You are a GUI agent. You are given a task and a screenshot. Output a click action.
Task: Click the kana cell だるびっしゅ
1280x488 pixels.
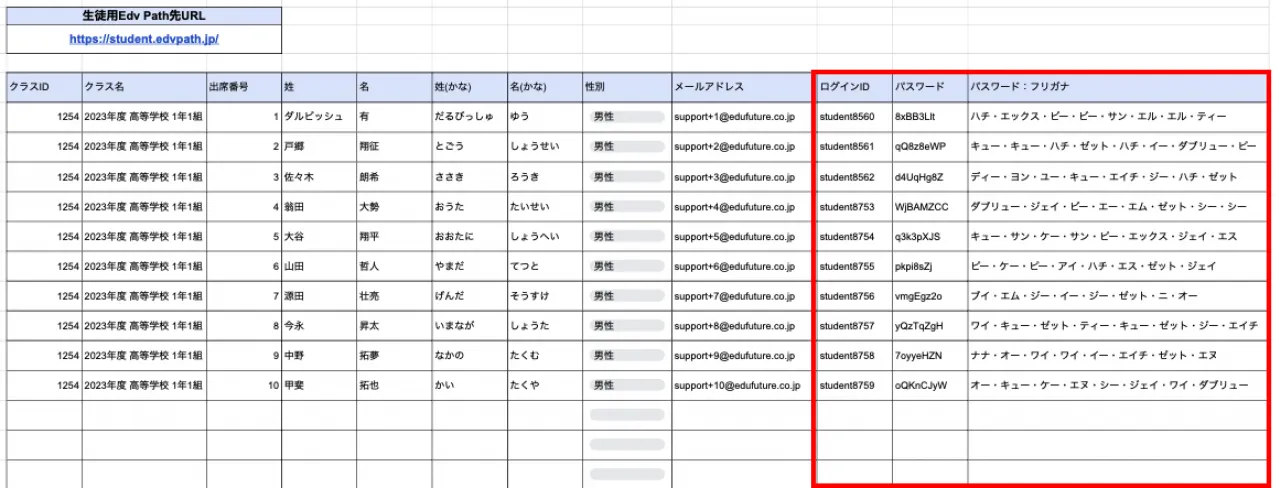click(469, 117)
